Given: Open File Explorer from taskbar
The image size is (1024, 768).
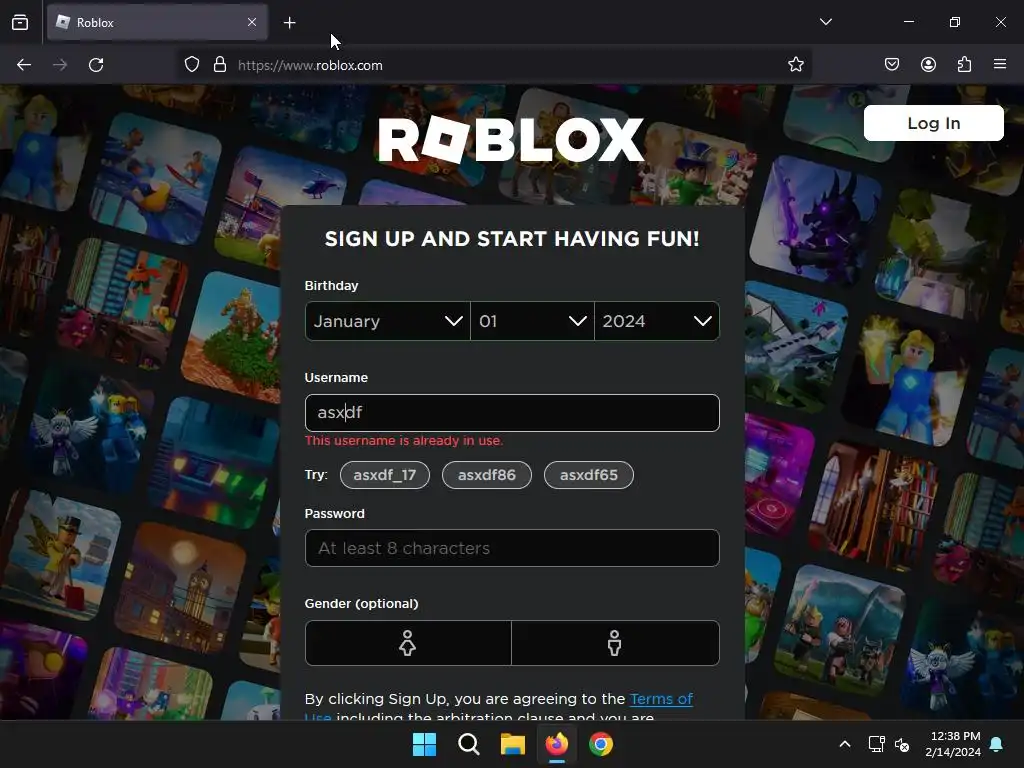Looking at the screenshot, I should [x=513, y=744].
